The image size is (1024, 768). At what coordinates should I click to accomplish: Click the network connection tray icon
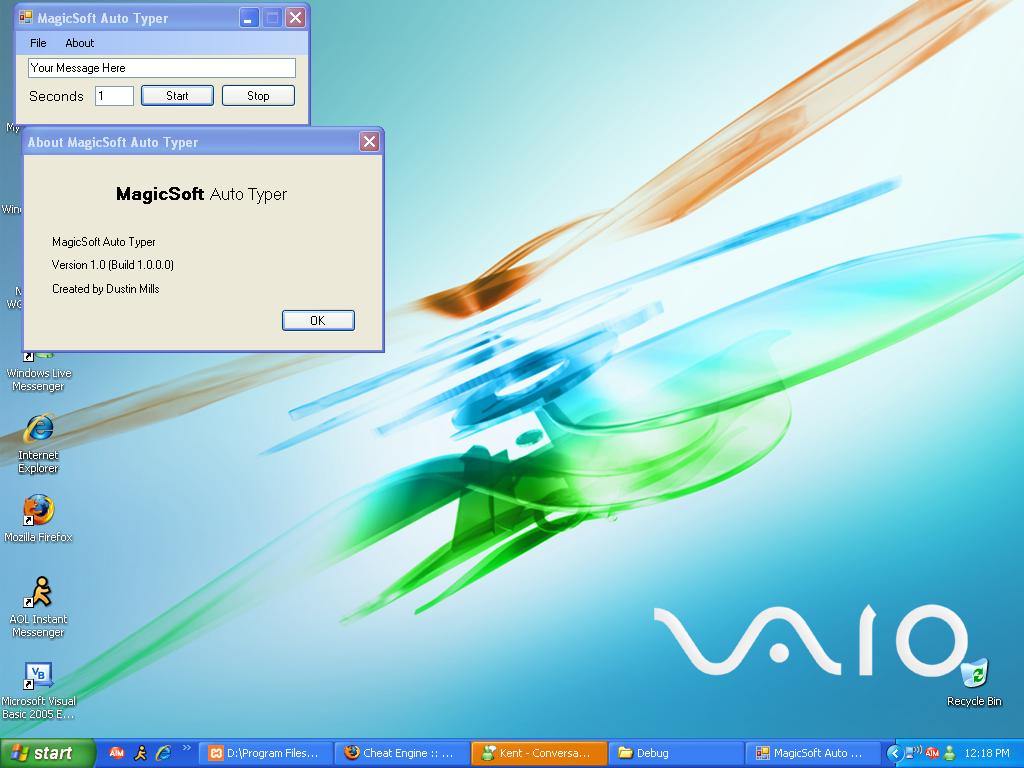pos(913,753)
